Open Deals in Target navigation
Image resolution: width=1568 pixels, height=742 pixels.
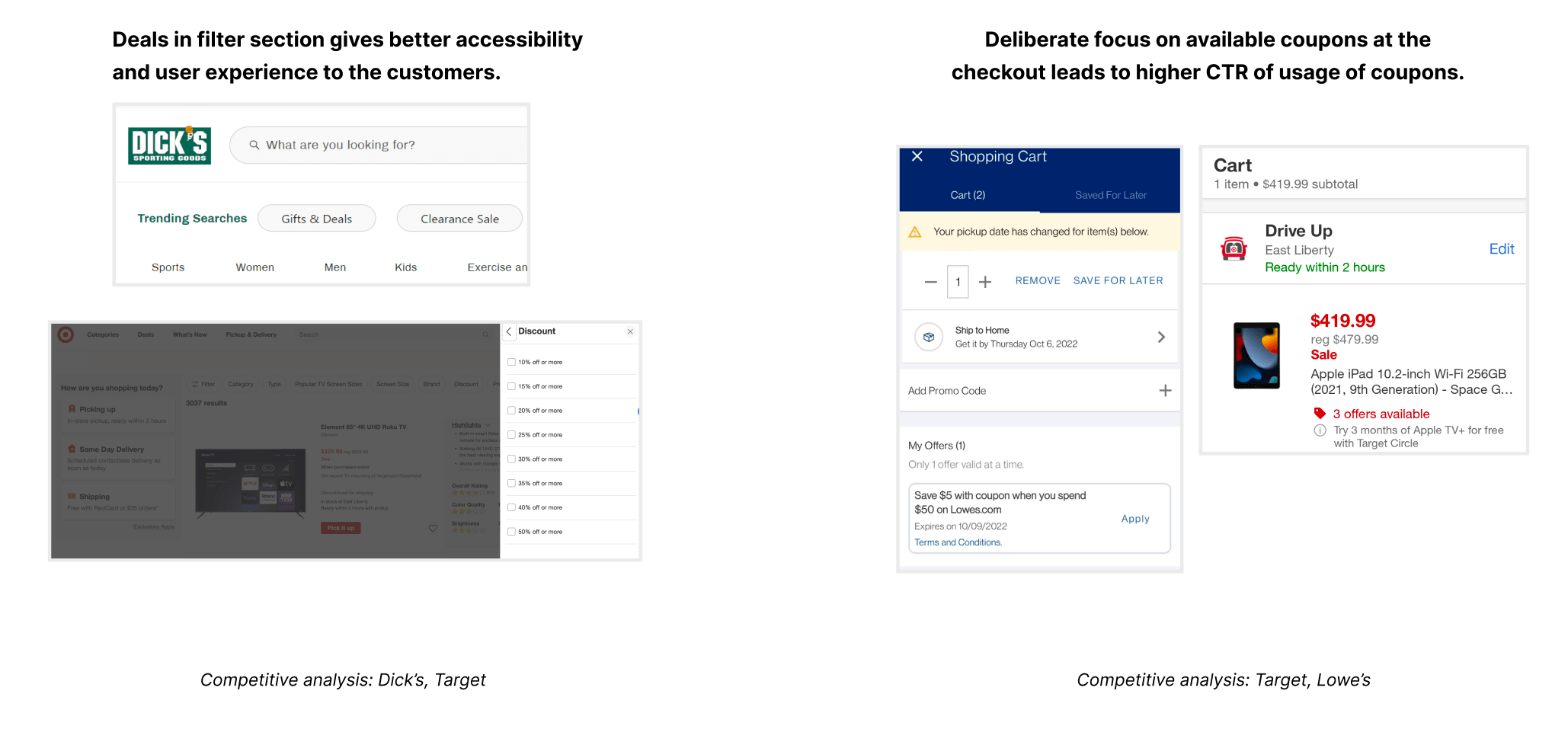pyautogui.click(x=146, y=334)
